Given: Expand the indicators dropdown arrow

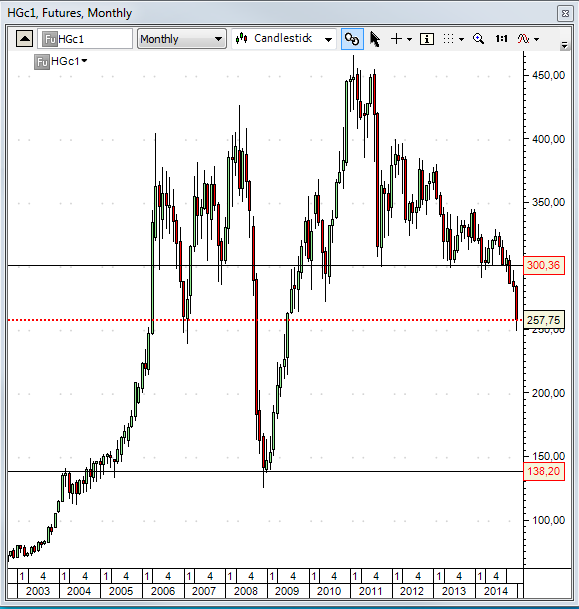Looking at the screenshot, I should pyautogui.click(x=537, y=39).
